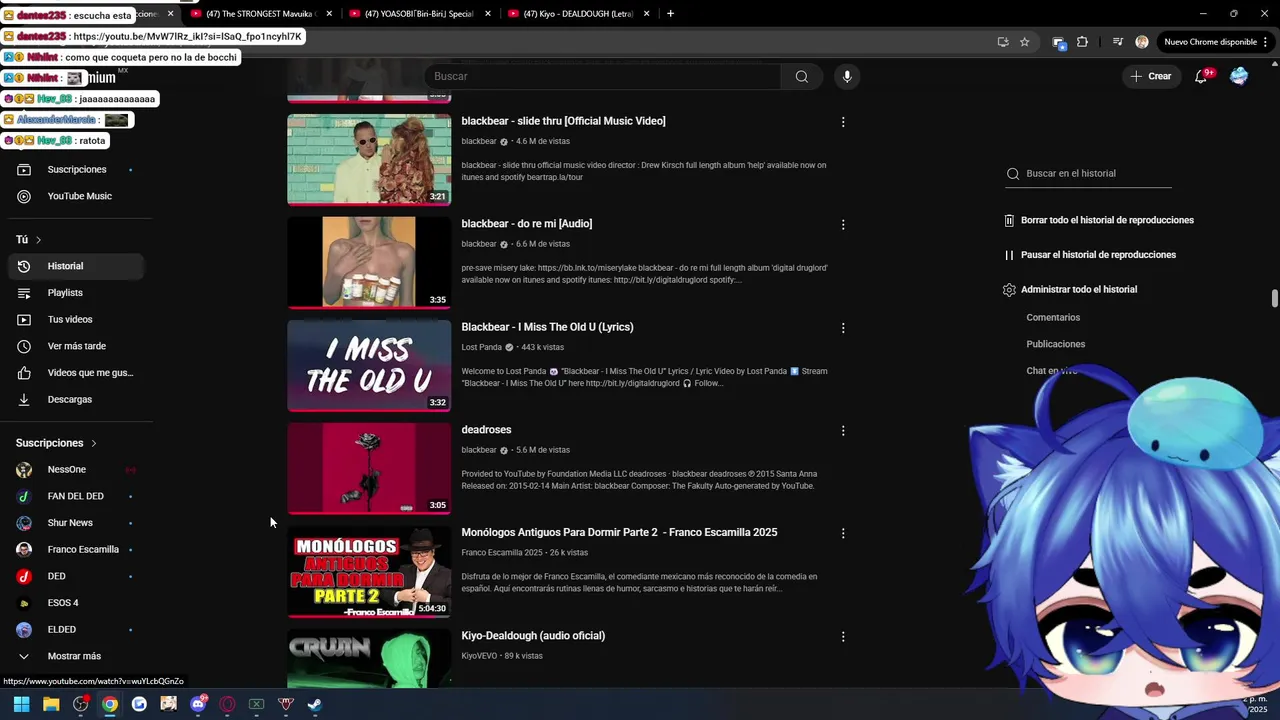Click the YouTube Buscar search field
The image size is (1280, 720).
[603, 76]
